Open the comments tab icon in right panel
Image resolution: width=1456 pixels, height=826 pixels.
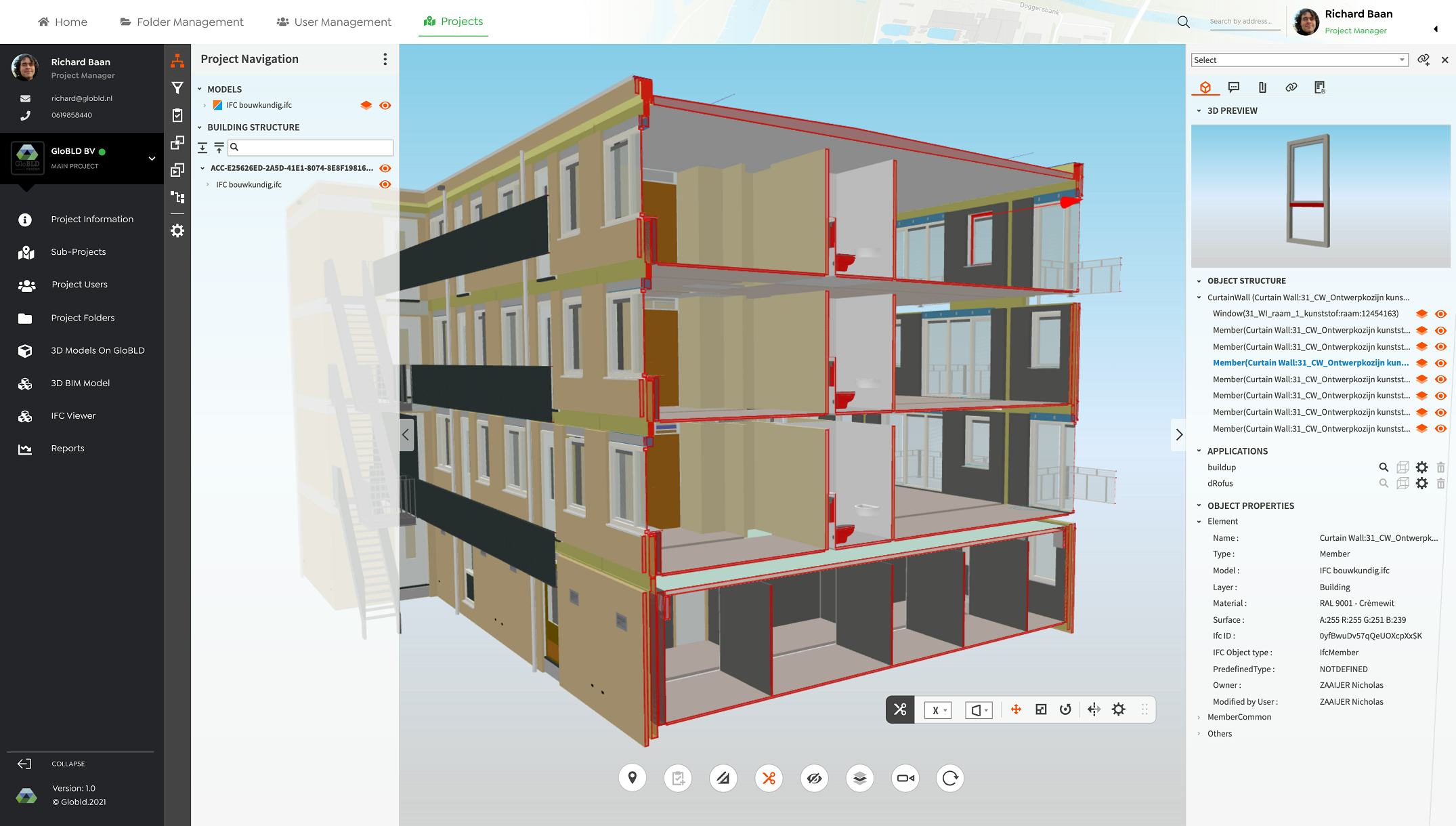(1234, 87)
